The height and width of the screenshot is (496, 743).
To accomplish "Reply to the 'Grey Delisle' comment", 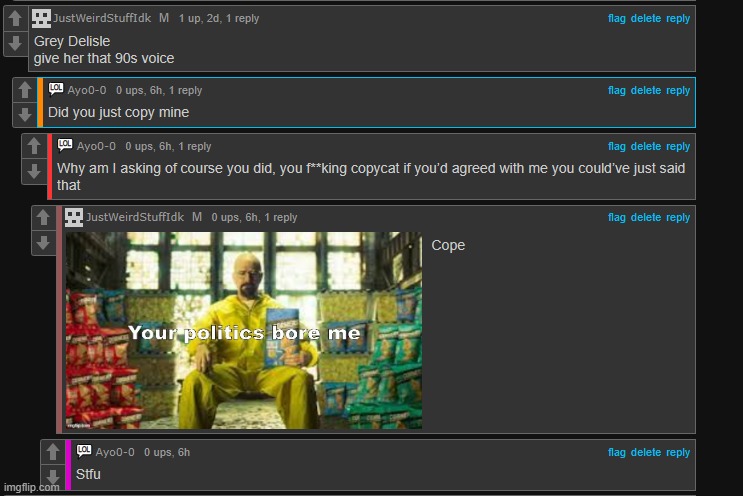I will (x=678, y=18).
